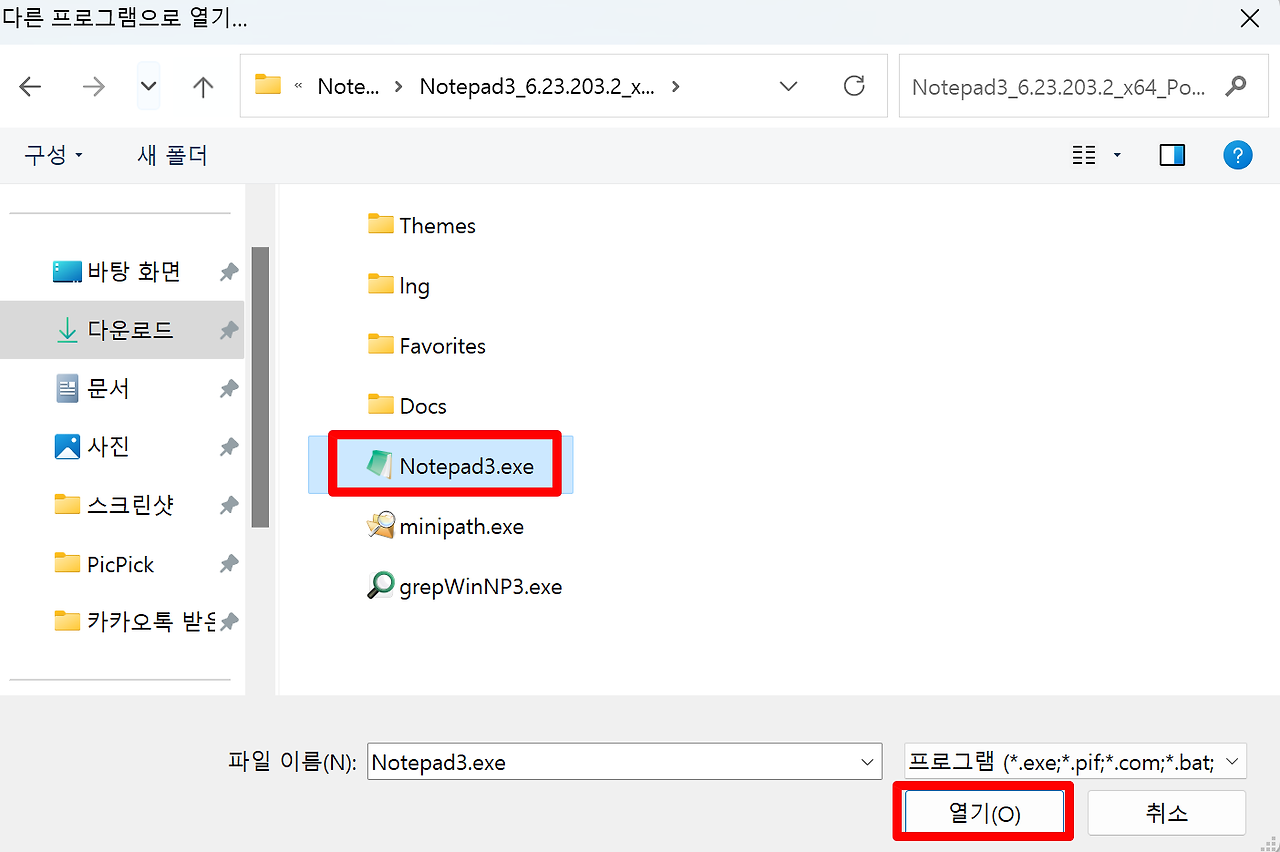1280x852 pixels.
Task: Create a new folder with 새 폴더
Action: tap(171, 155)
